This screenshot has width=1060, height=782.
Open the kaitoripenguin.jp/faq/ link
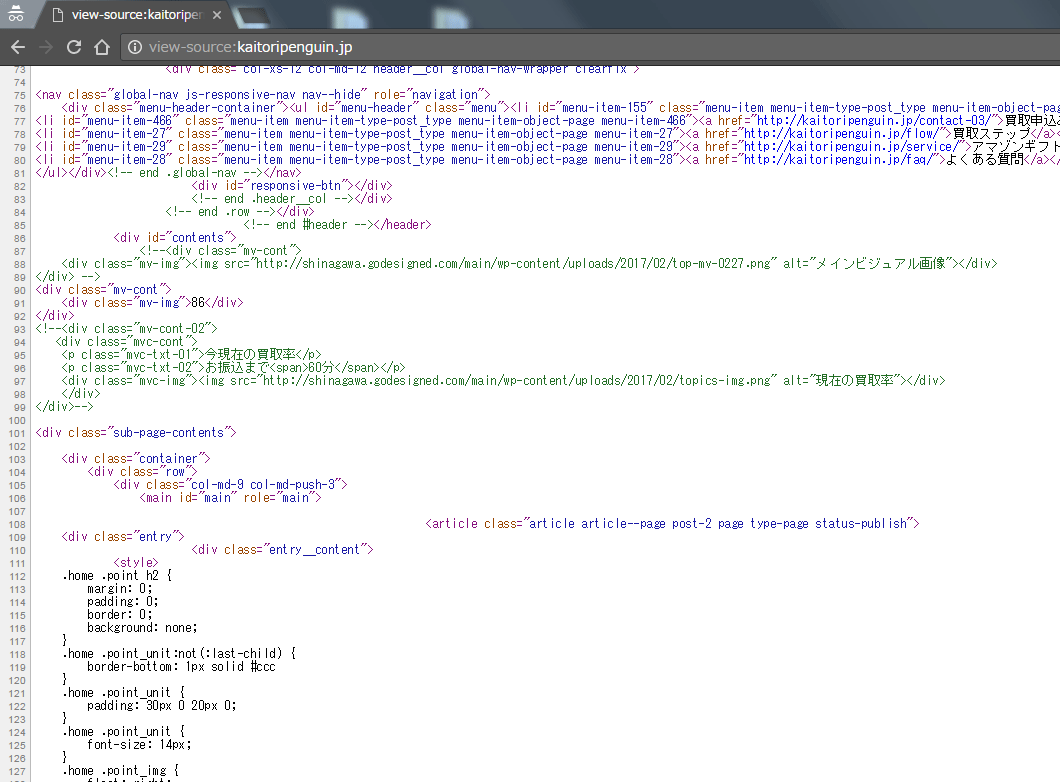pyautogui.click(x=840, y=160)
